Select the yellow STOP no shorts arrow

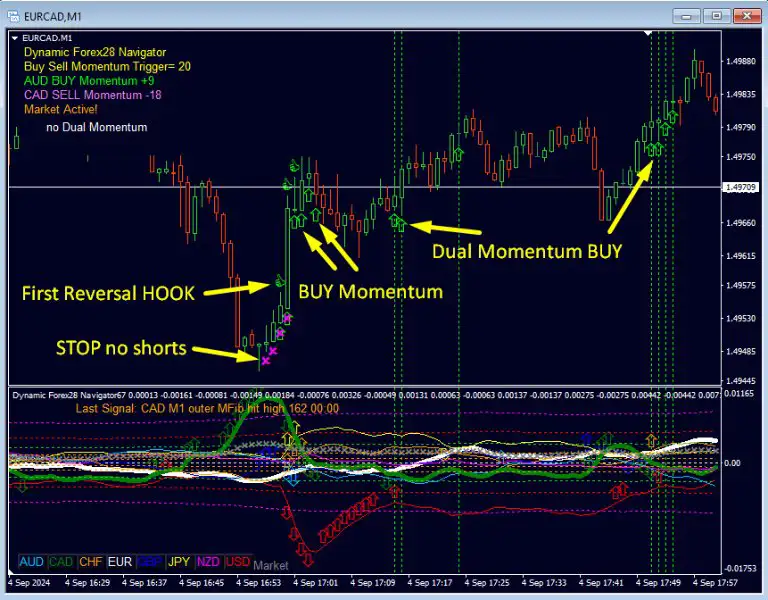pyautogui.click(x=225, y=351)
